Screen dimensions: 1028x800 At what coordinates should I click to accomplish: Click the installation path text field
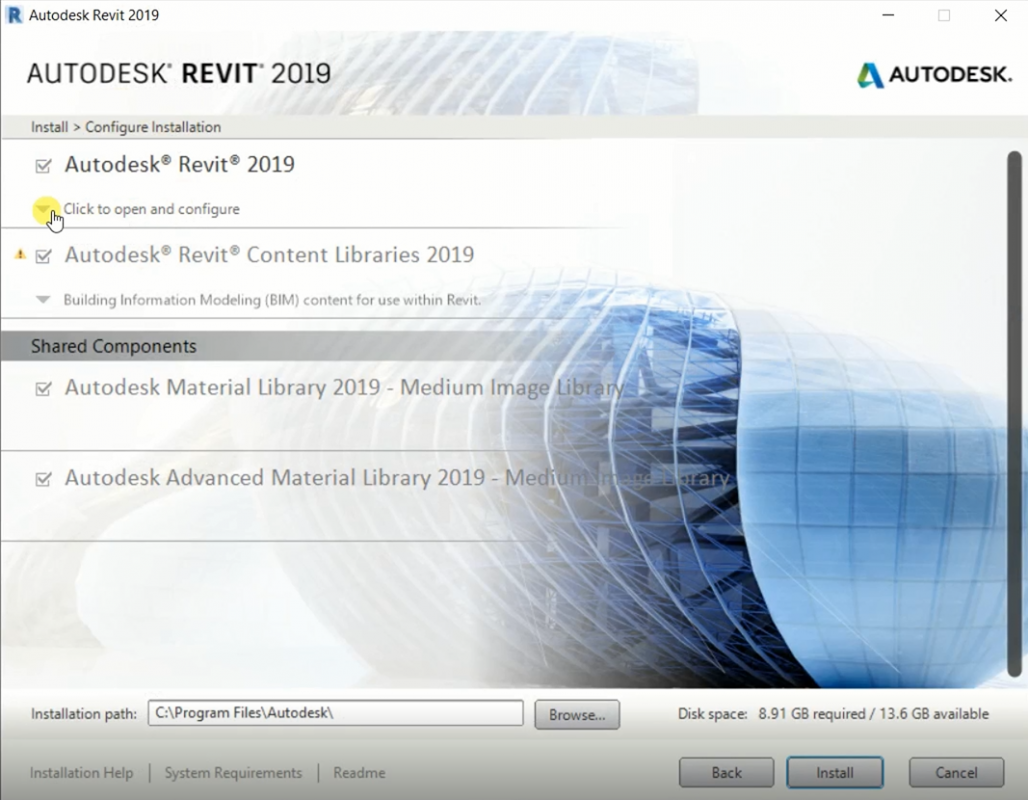pos(335,713)
